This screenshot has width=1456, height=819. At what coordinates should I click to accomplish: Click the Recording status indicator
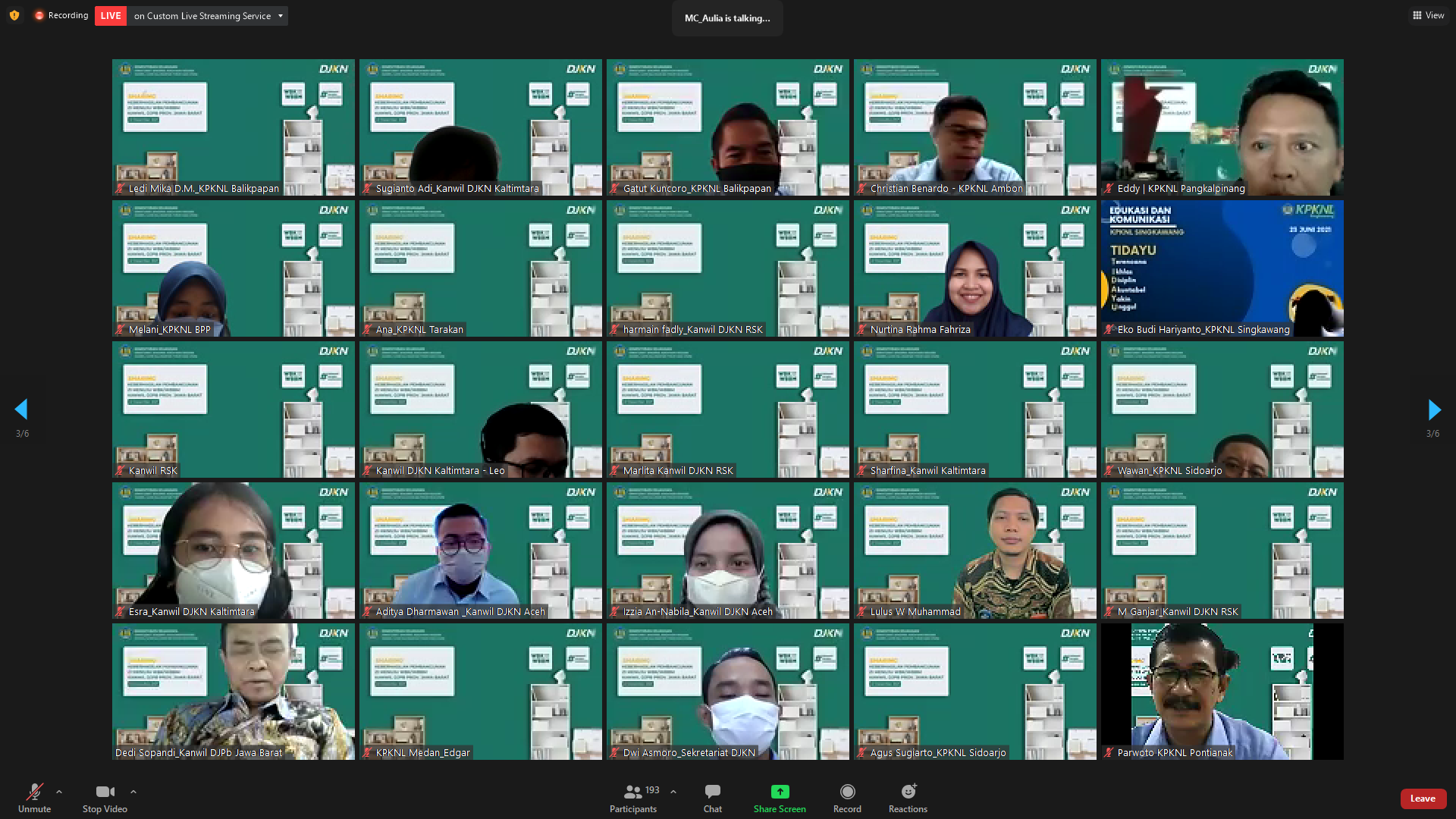tap(61, 15)
